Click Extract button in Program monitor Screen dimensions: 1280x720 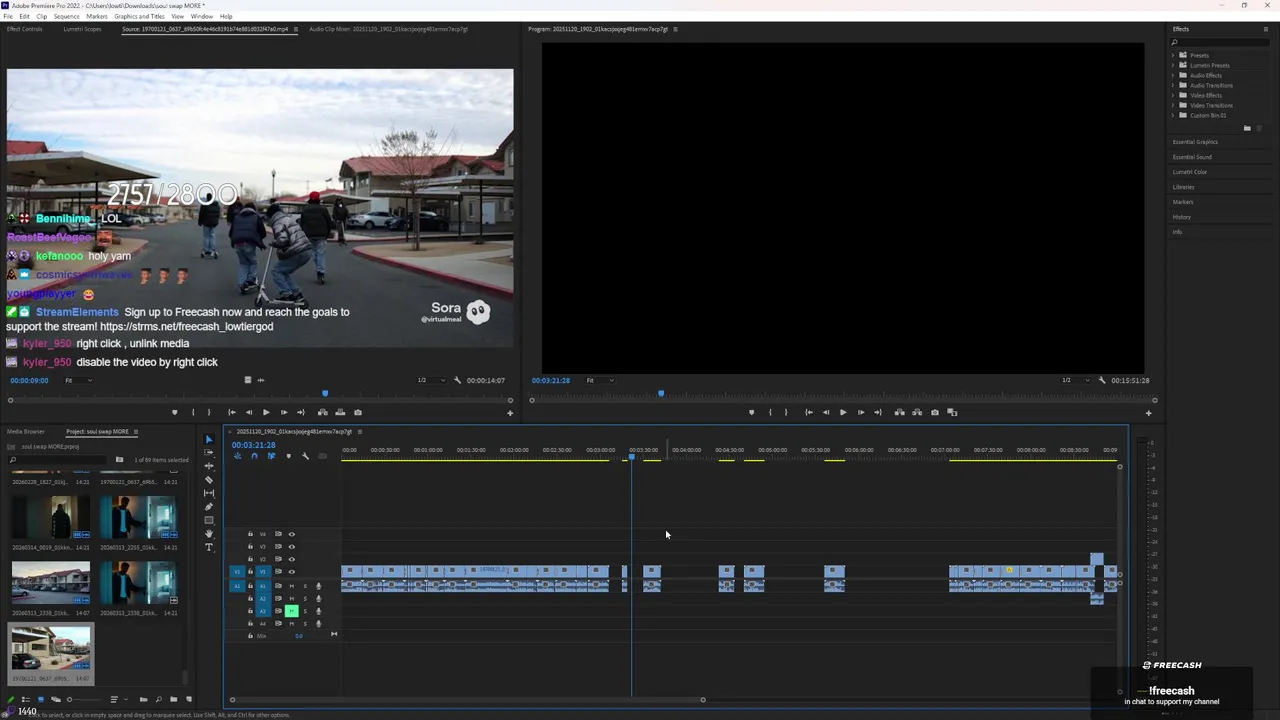[917, 412]
